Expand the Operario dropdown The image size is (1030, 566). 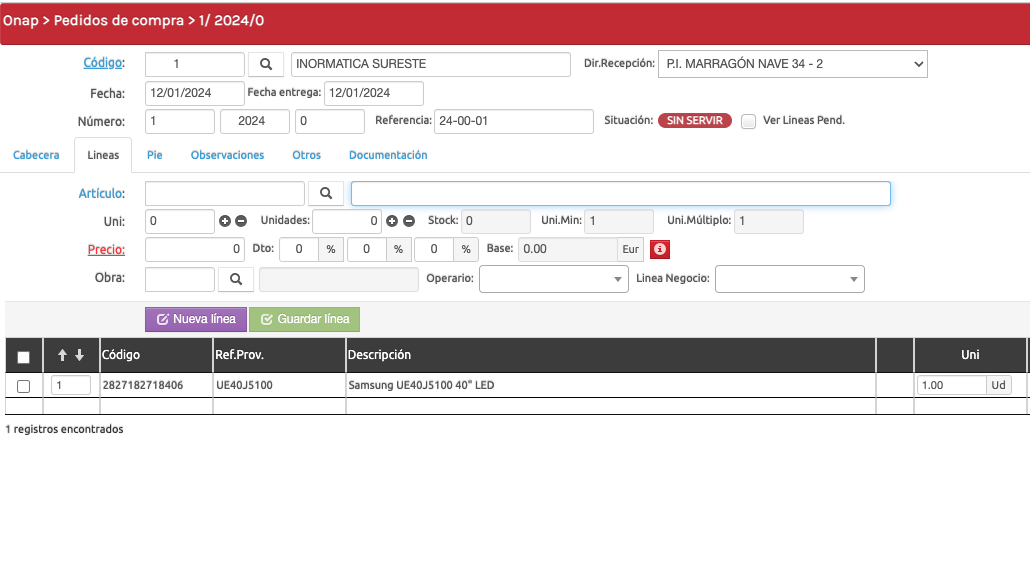(554, 279)
